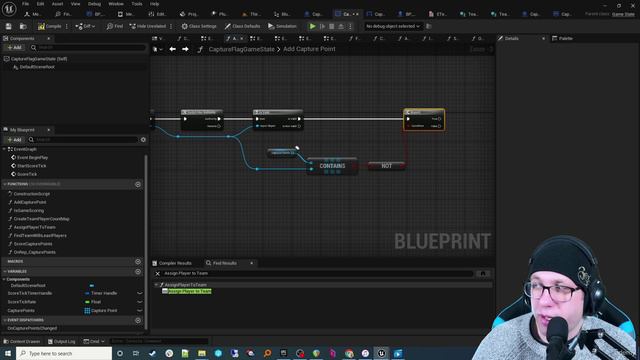Screen dimensions: 640x360
Task: Open the FindTeamWithLeastPlayers function
Action: [x=40, y=236]
